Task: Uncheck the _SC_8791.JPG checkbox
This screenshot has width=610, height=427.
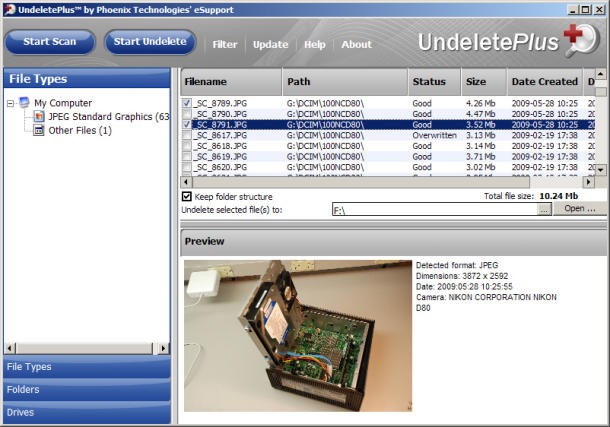Action: [187, 124]
